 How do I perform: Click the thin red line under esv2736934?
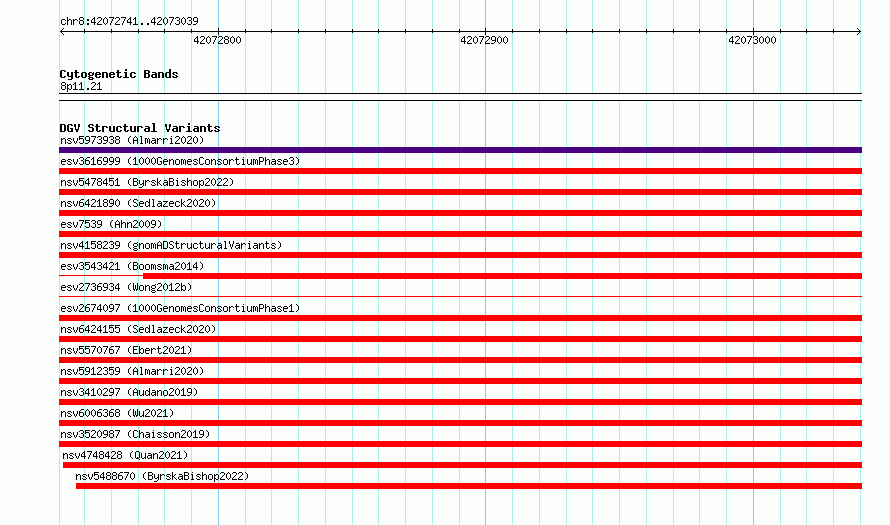click(x=460, y=296)
